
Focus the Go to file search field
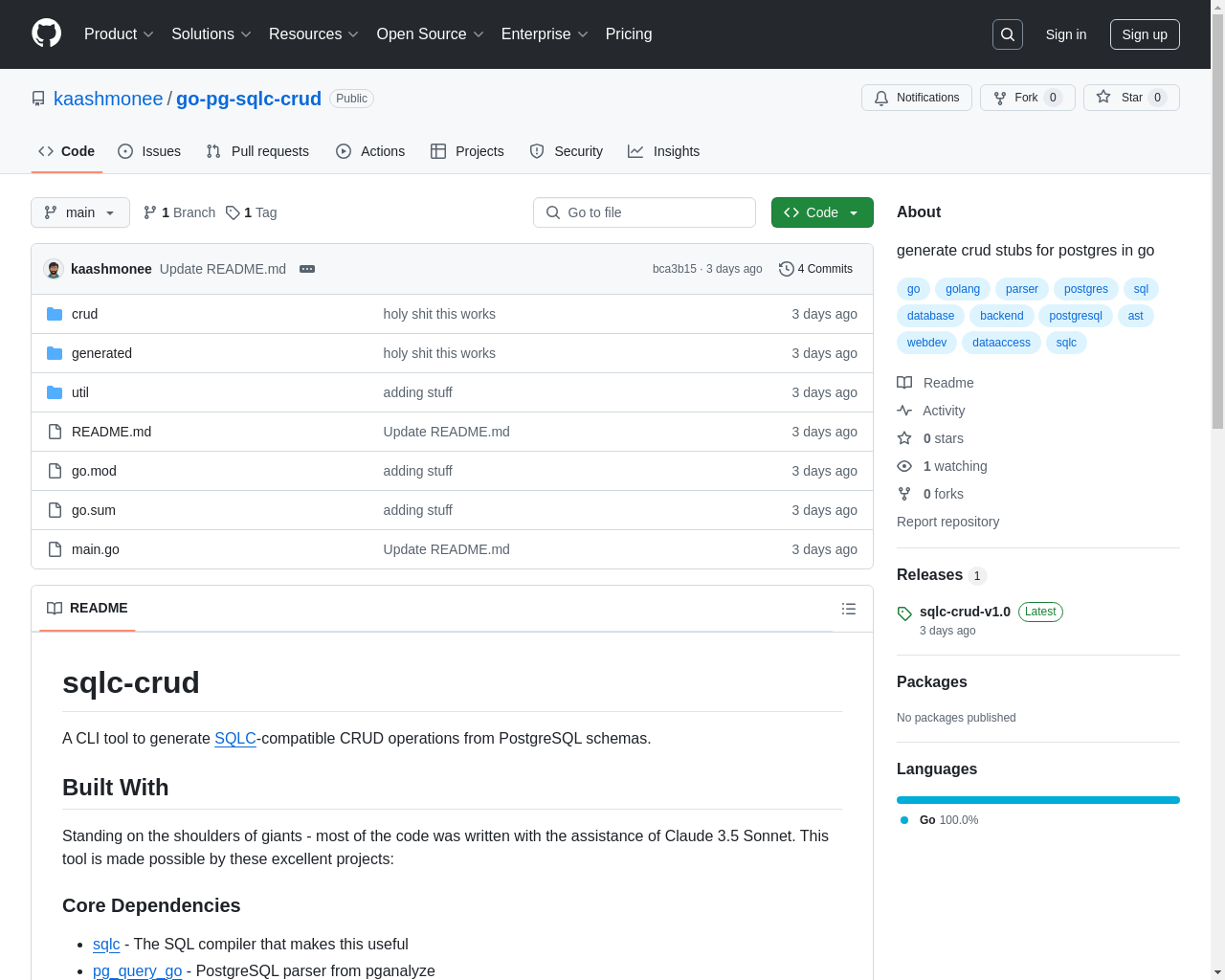[644, 212]
